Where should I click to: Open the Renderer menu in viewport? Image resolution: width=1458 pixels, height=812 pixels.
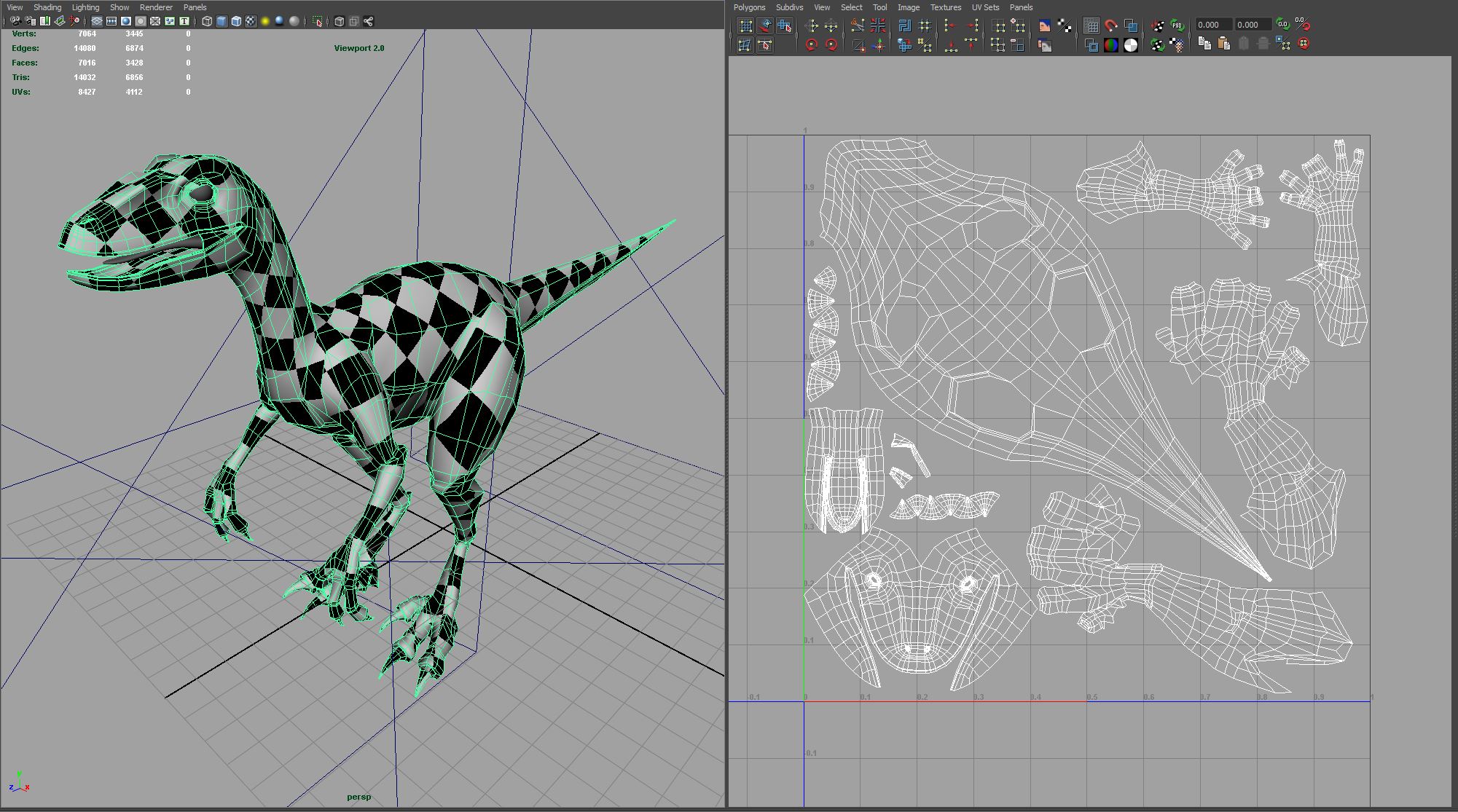(x=156, y=7)
